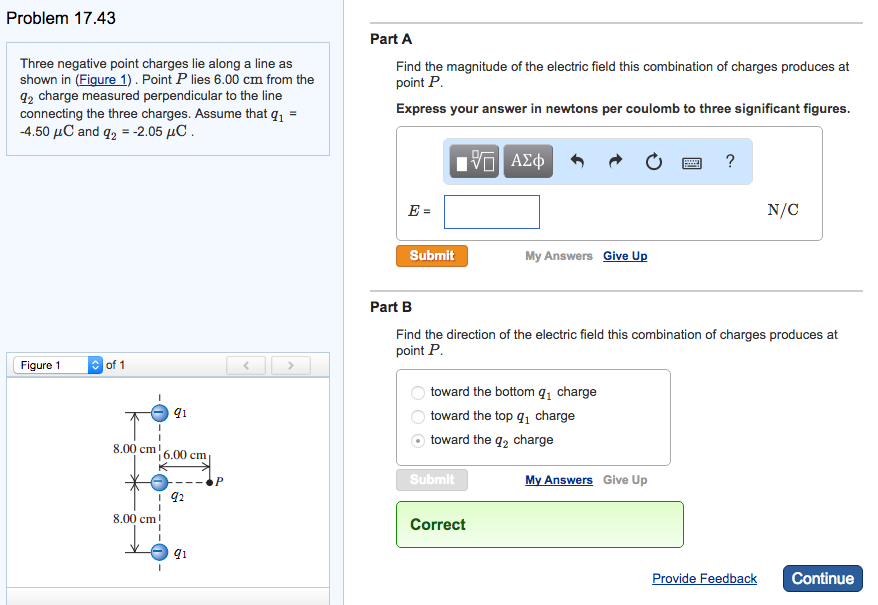878x605 pixels.
Task: Click the reset icon in the equation toolbar
Action: tap(653, 161)
